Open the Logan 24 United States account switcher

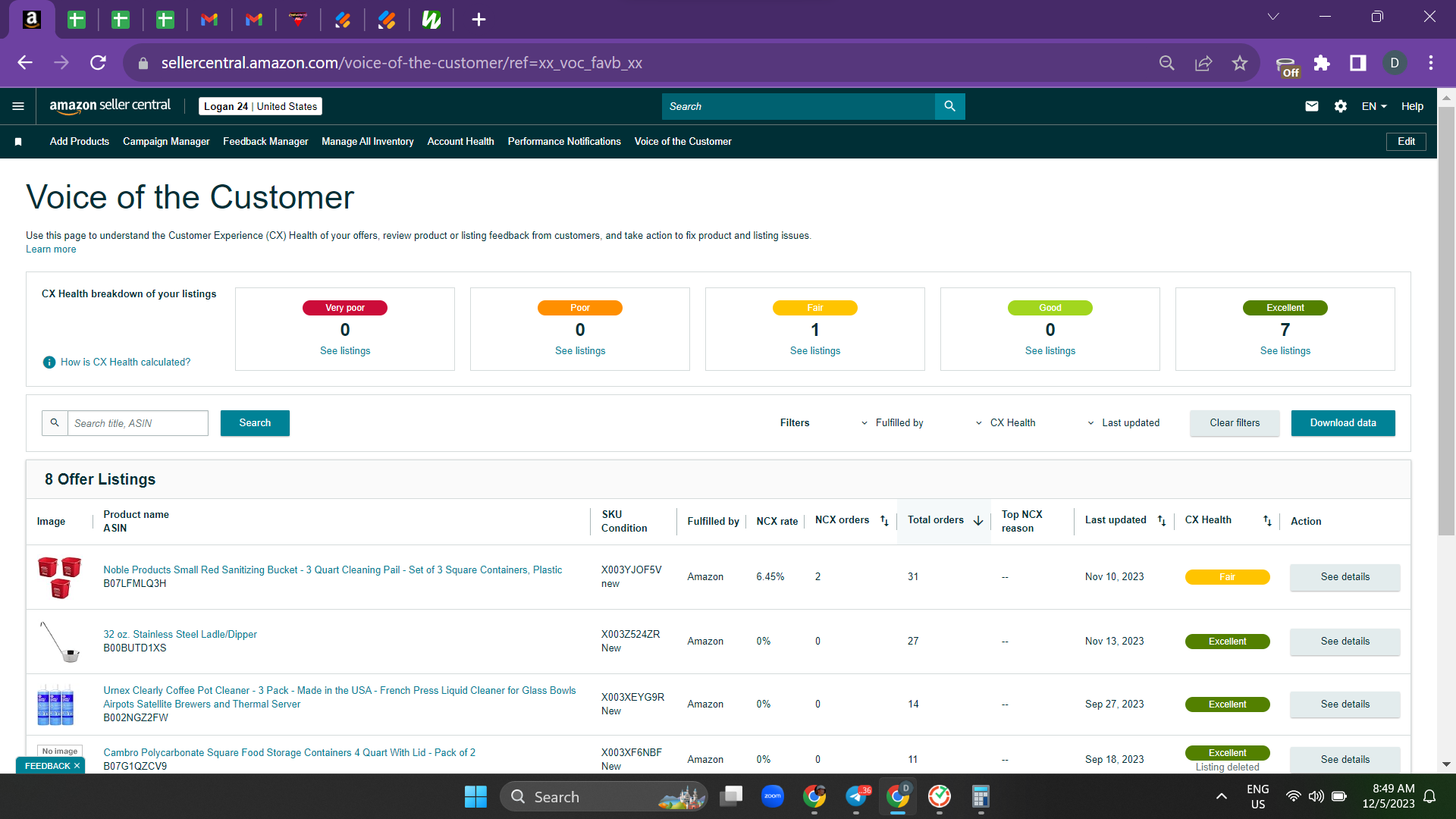click(x=260, y=106)
